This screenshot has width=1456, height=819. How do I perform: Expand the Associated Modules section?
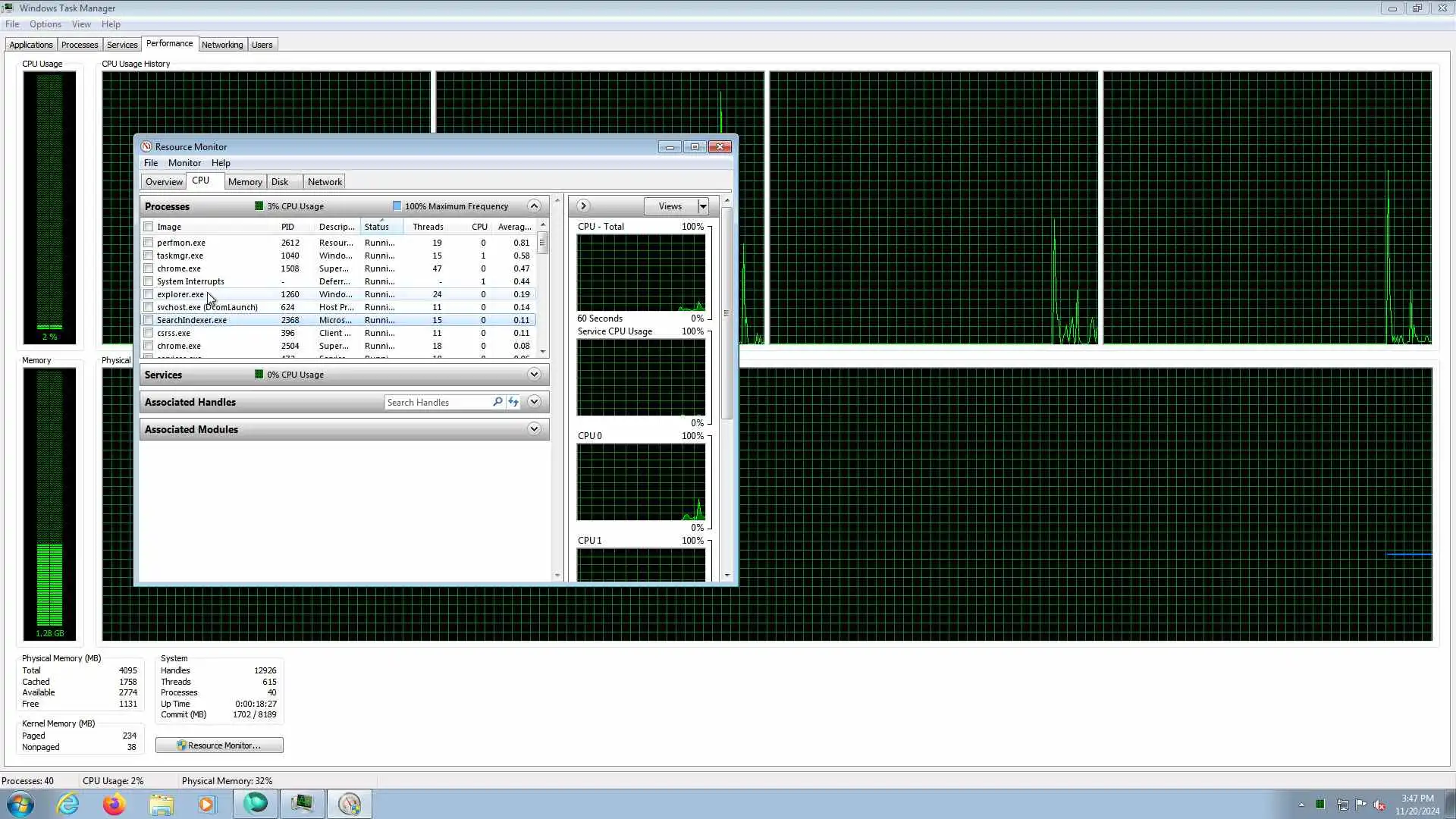coord(534,429)
